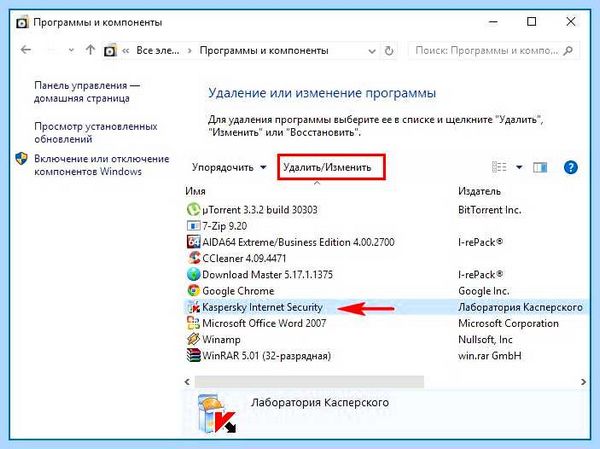Viewport: 600px width, 449px height.
Task: Click the Все эле... breadcrumb
Action: click(x=158, y=51)
